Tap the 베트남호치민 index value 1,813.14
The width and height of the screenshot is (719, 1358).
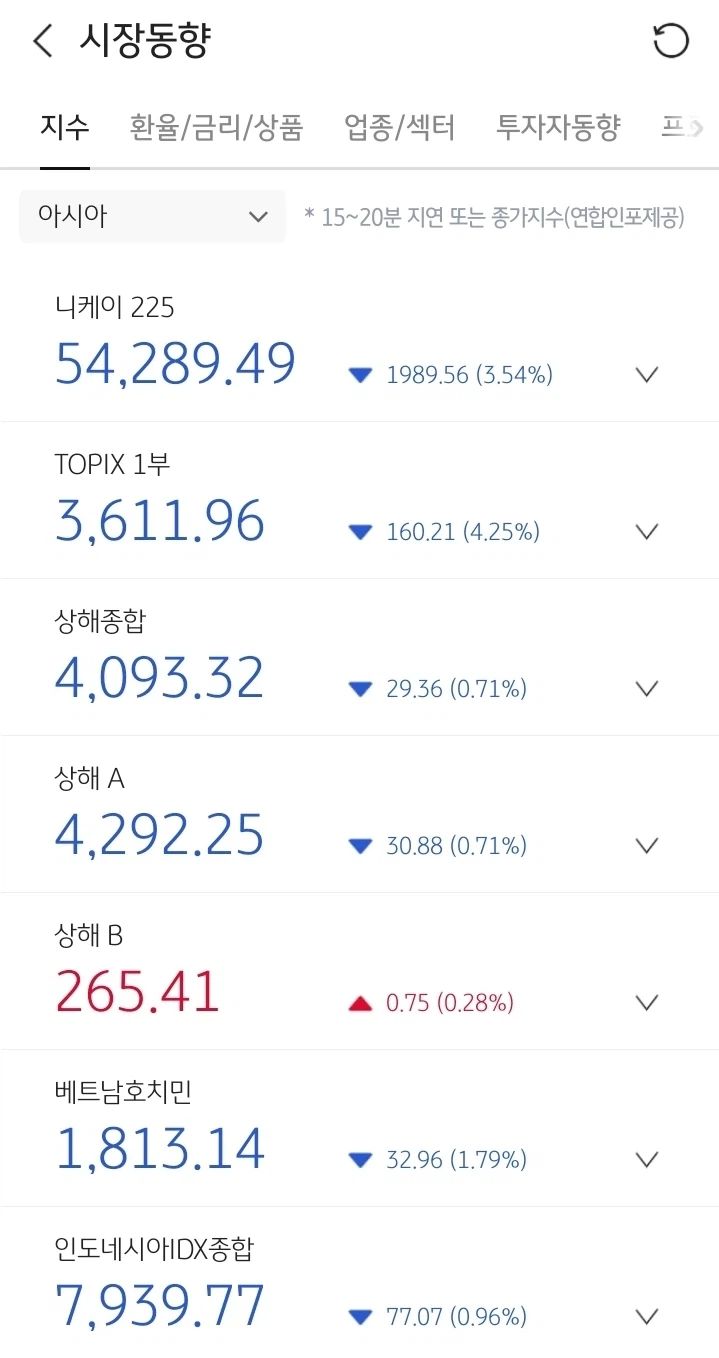tap(160, 1149)
